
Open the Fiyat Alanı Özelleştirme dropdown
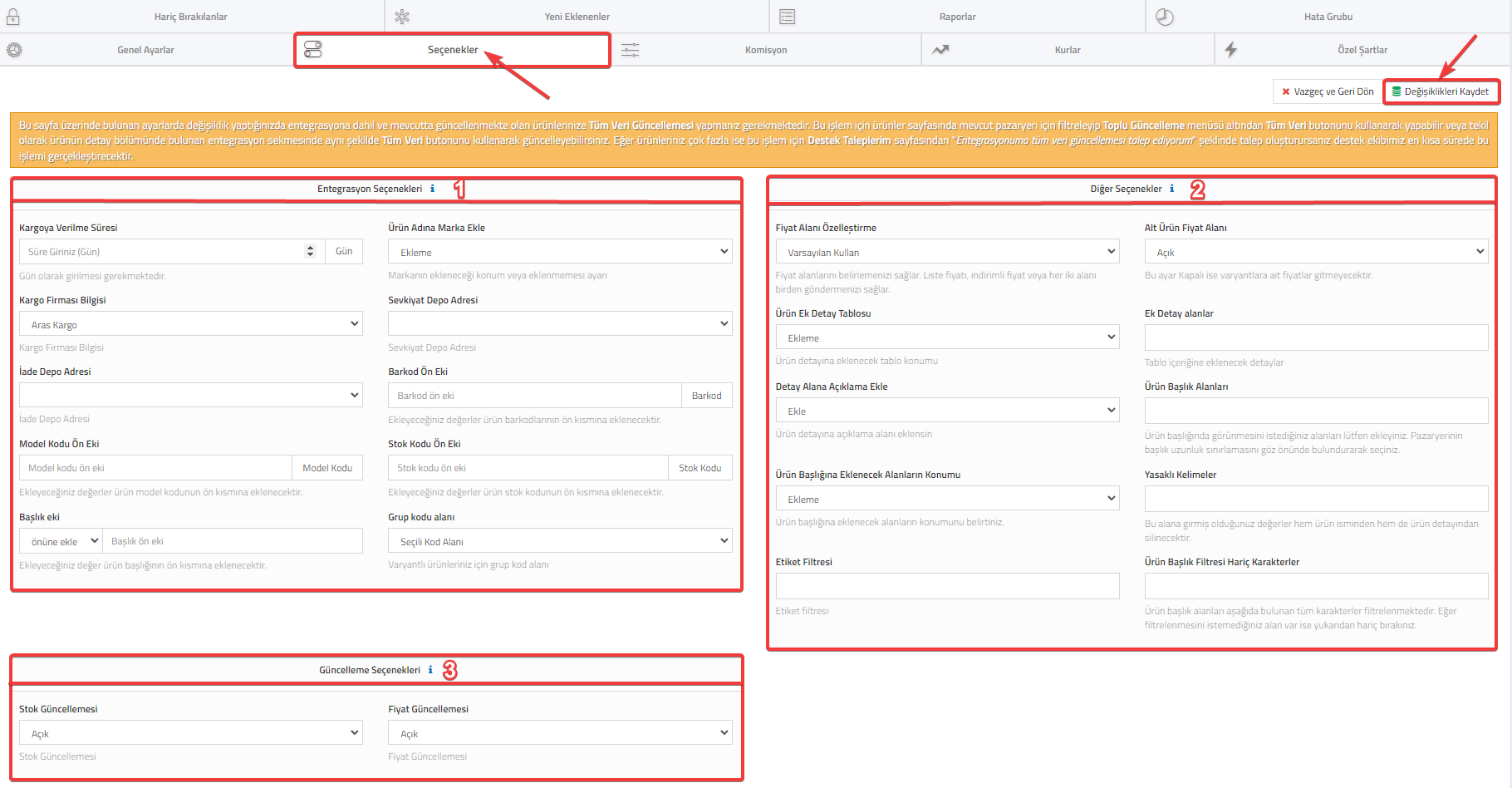click(x=948, y=251)
